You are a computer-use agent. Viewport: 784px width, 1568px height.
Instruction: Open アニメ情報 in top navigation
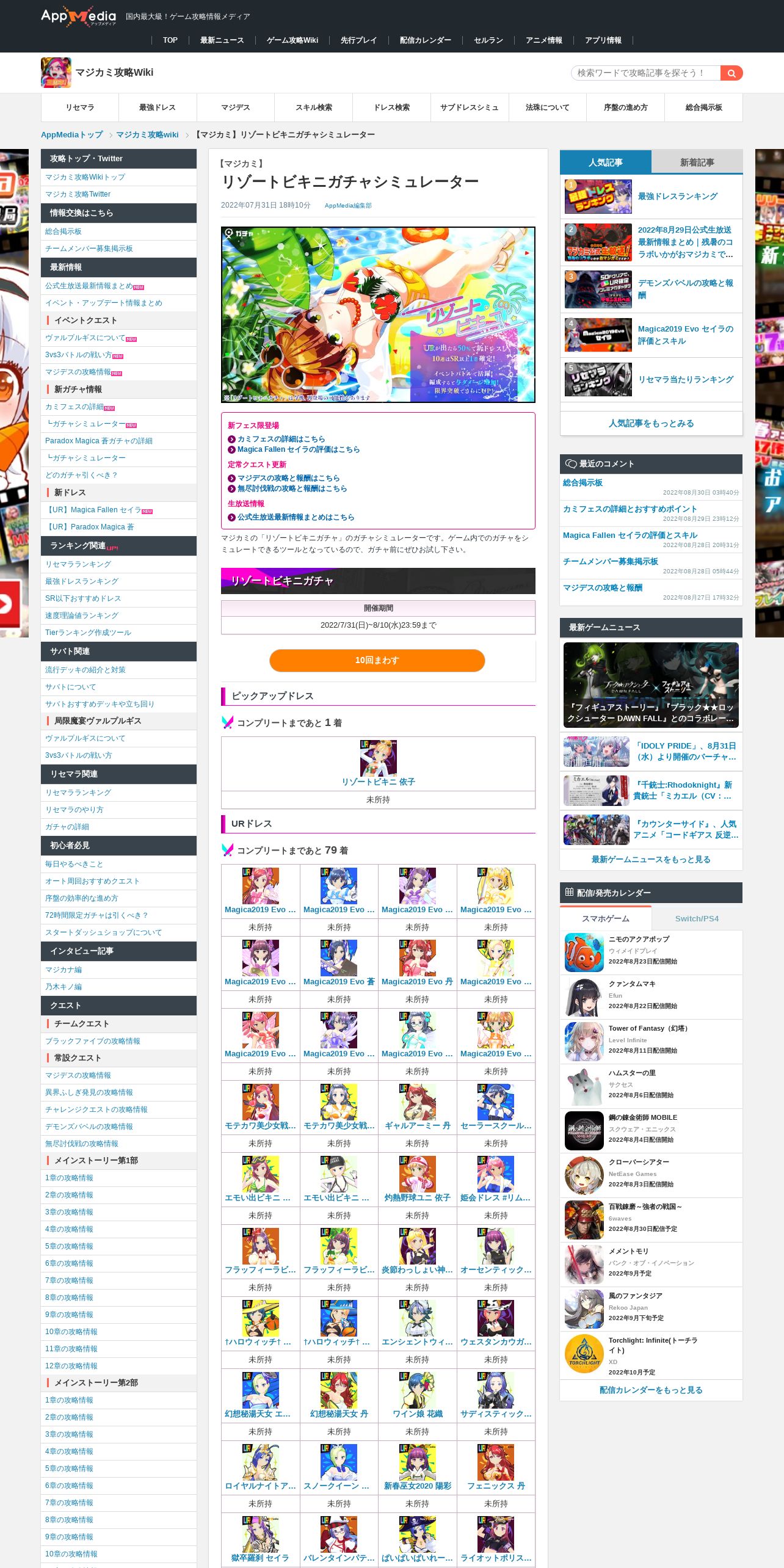pyautogui.click(x=544, y=40)
